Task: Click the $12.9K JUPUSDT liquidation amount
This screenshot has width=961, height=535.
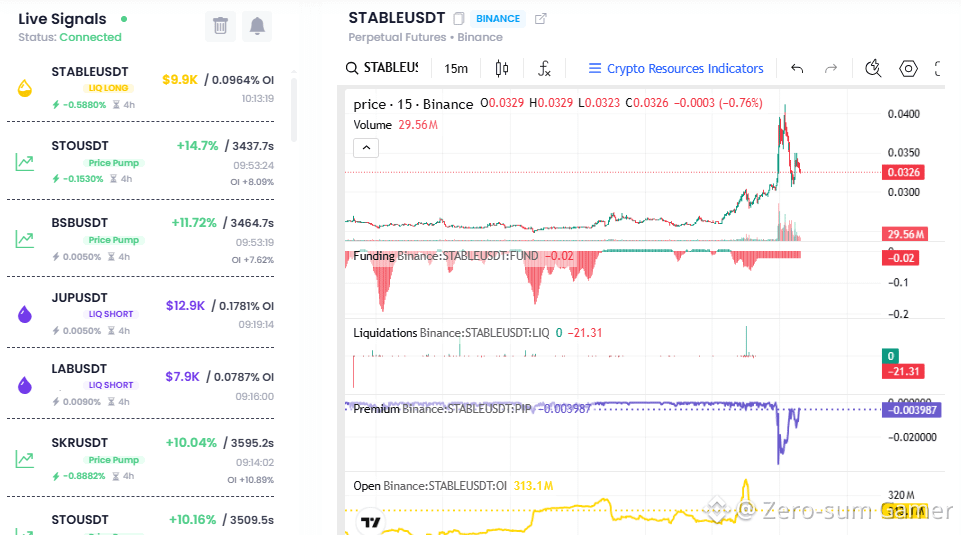Action: point(185,305)
